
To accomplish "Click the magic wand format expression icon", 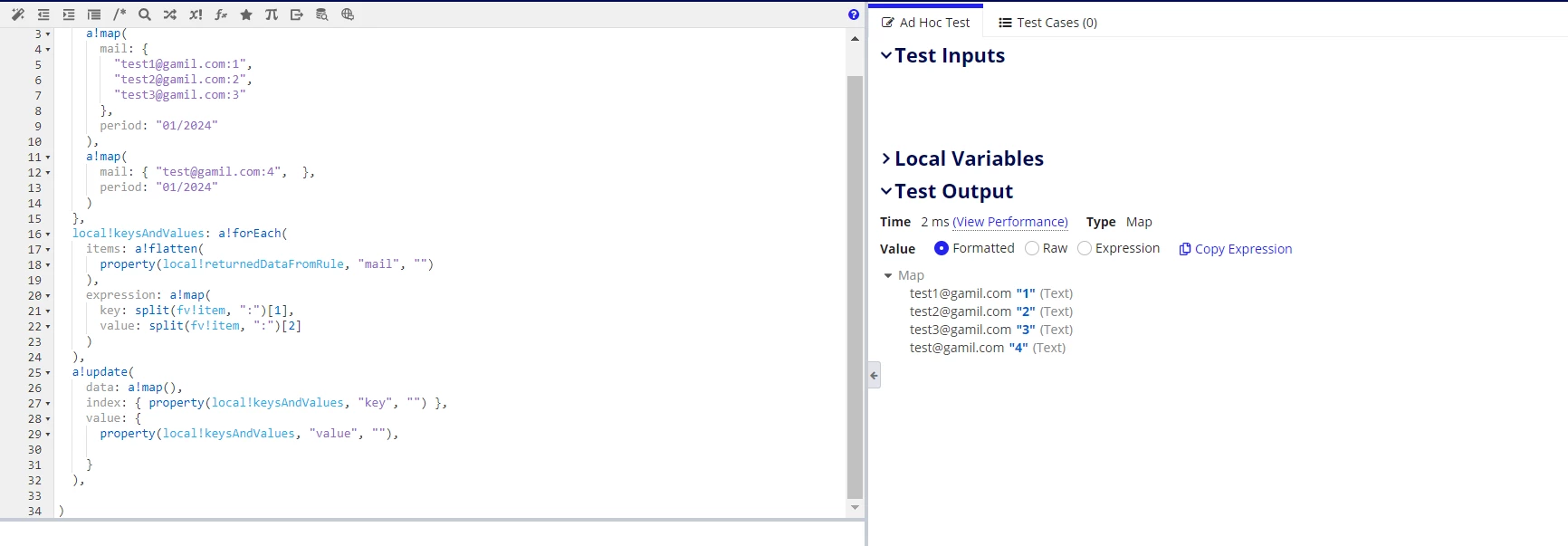I will point(18,14).
